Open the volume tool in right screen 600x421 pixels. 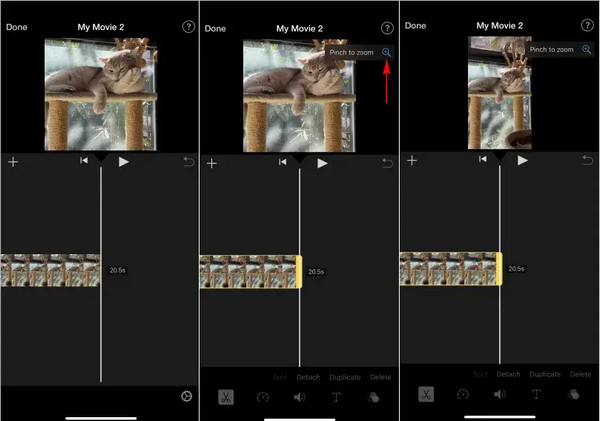(x=499, y=394)
